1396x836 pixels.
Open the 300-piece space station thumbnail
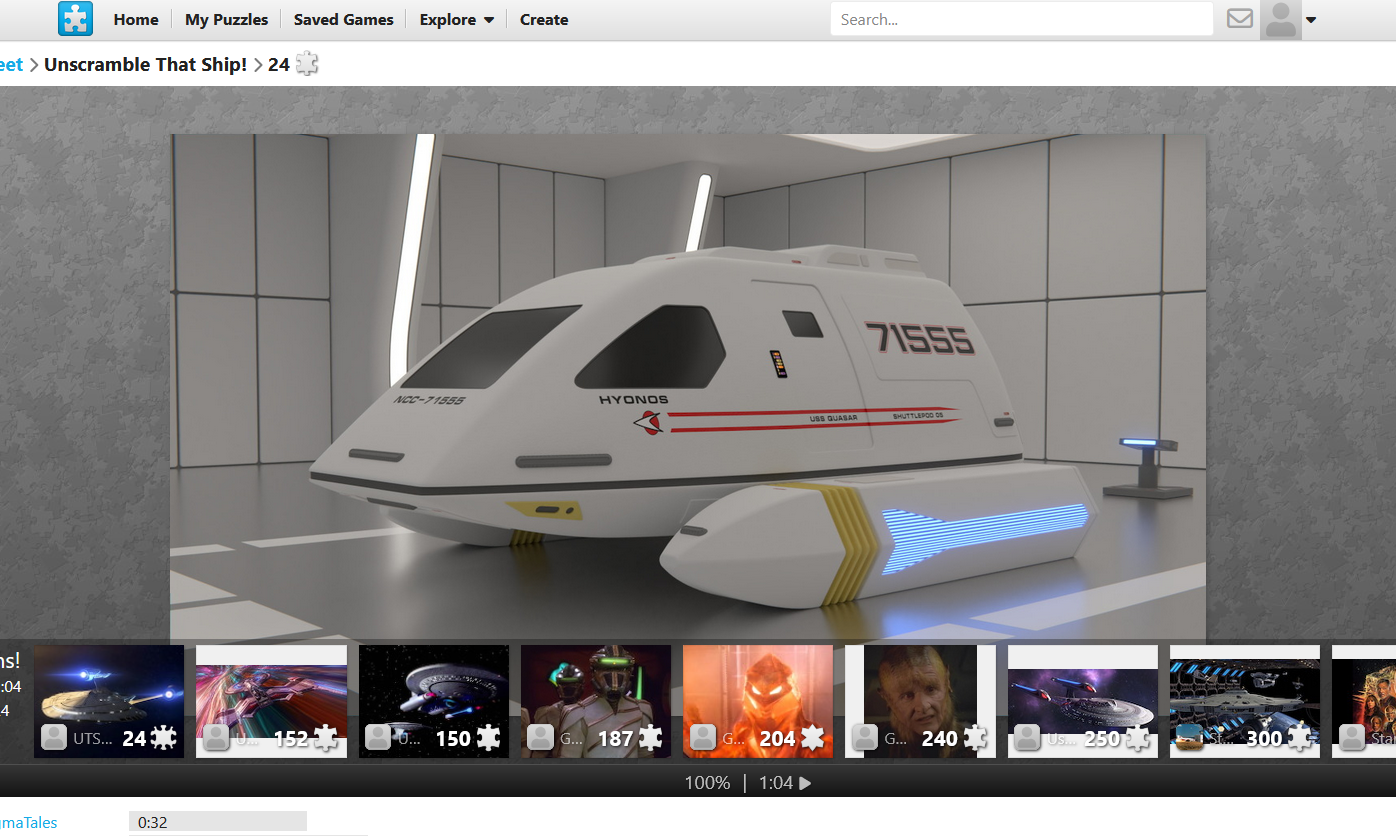click(1245, 701)
